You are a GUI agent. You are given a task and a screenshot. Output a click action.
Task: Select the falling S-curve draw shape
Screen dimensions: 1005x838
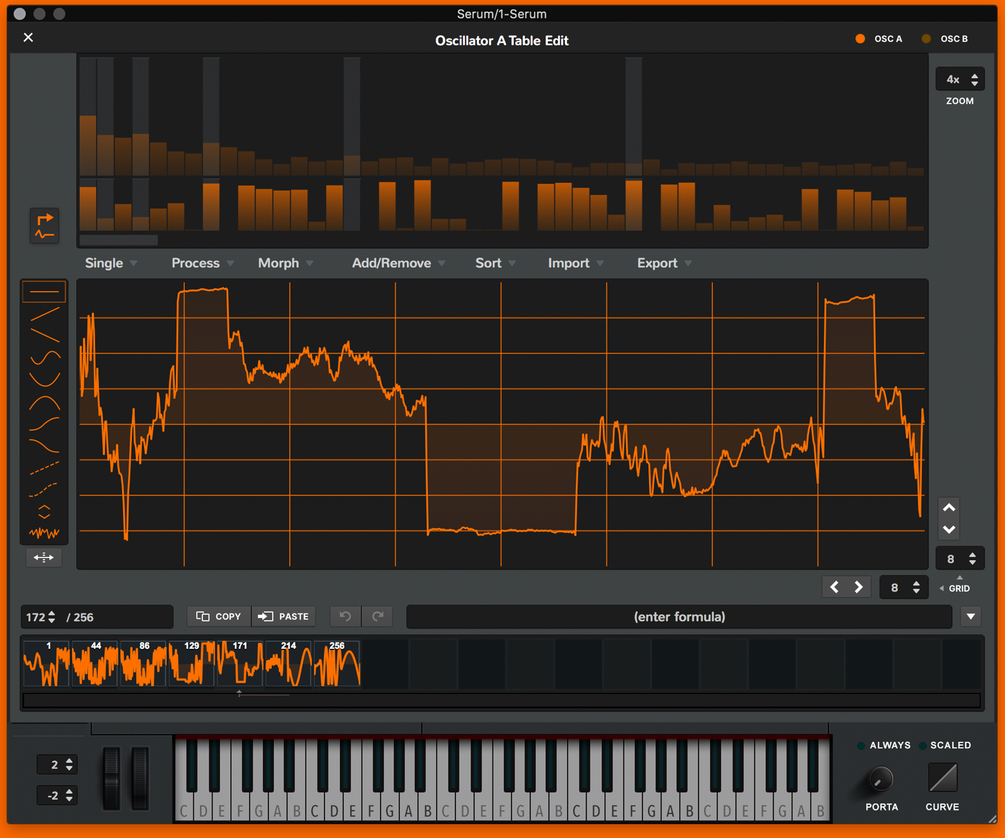pos(44,446)
